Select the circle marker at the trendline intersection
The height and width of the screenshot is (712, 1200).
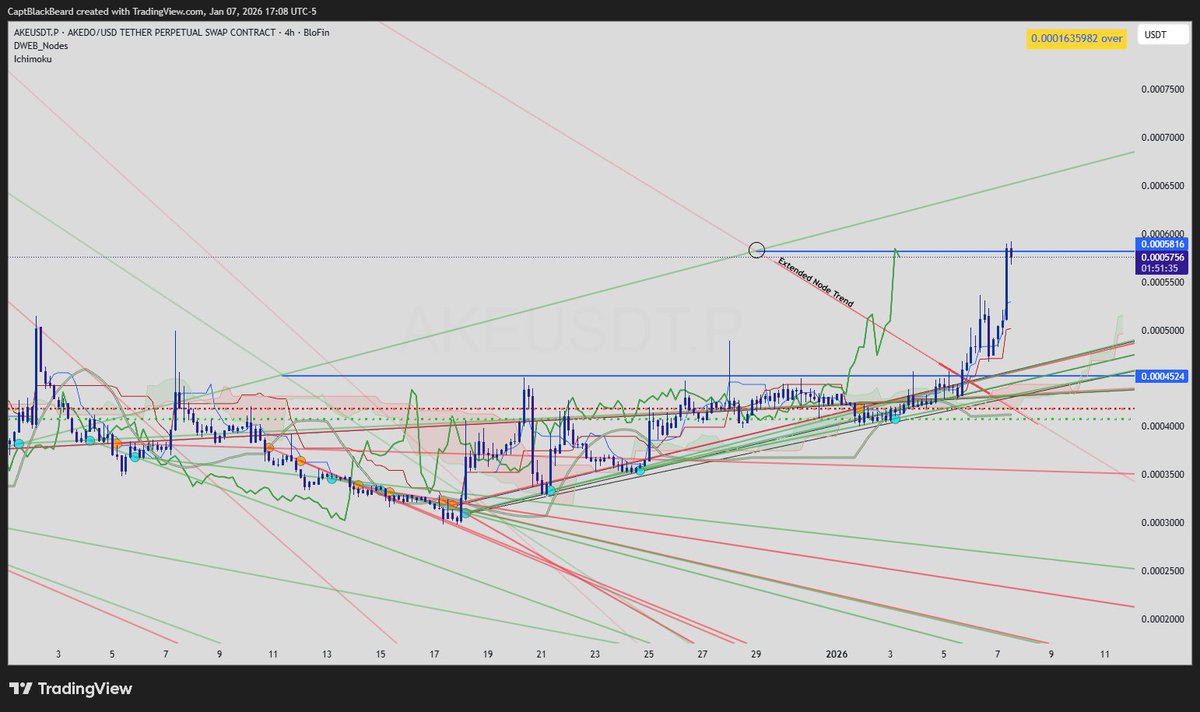point(757,249)
